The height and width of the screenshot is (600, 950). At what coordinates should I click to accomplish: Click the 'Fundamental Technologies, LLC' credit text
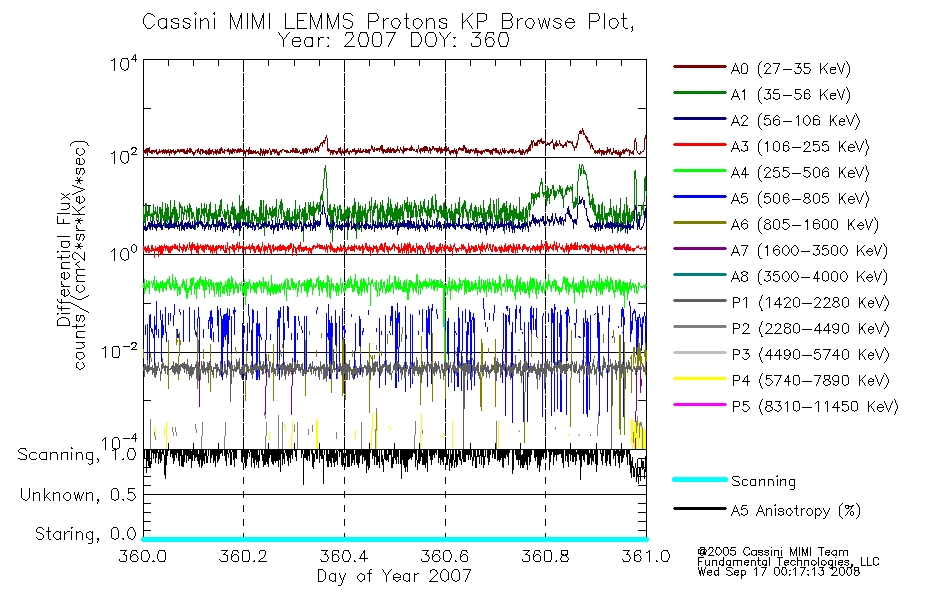788,562
